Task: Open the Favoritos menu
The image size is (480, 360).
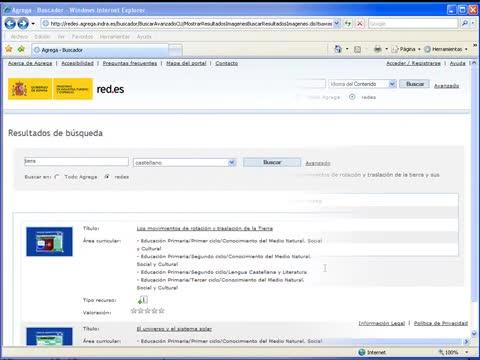Action: (x=82, y=37)
